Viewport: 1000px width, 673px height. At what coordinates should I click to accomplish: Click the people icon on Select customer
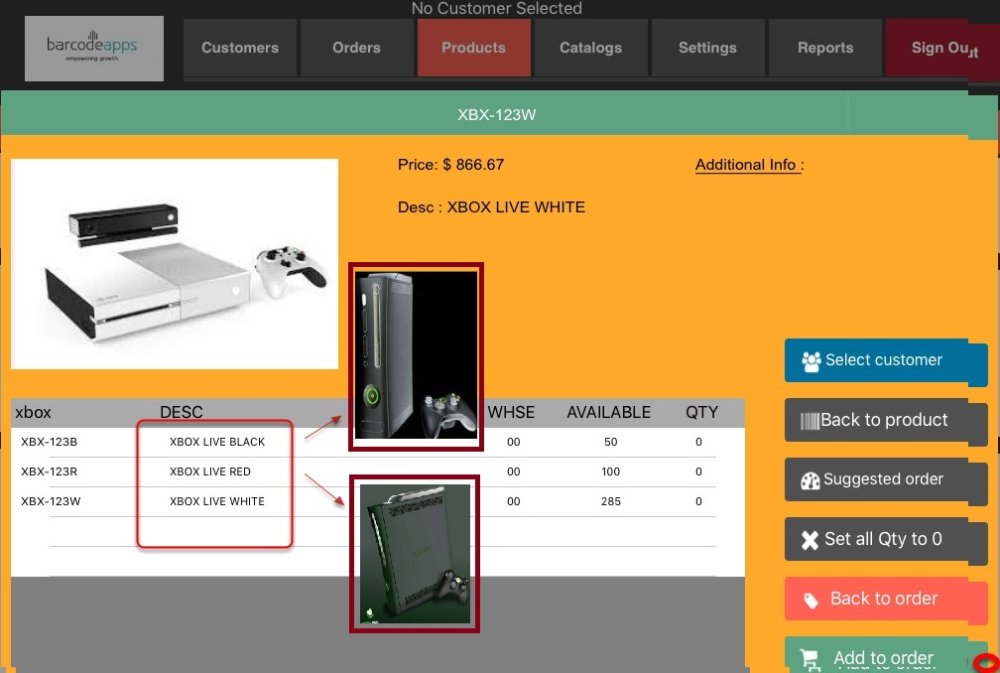pos(811,361)
